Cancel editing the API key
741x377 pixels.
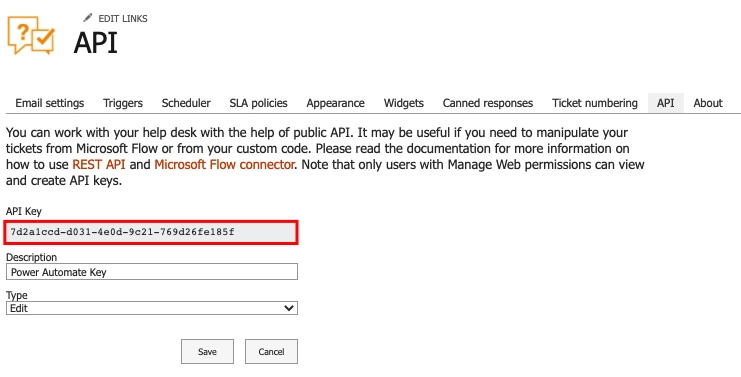coord(271,351)
